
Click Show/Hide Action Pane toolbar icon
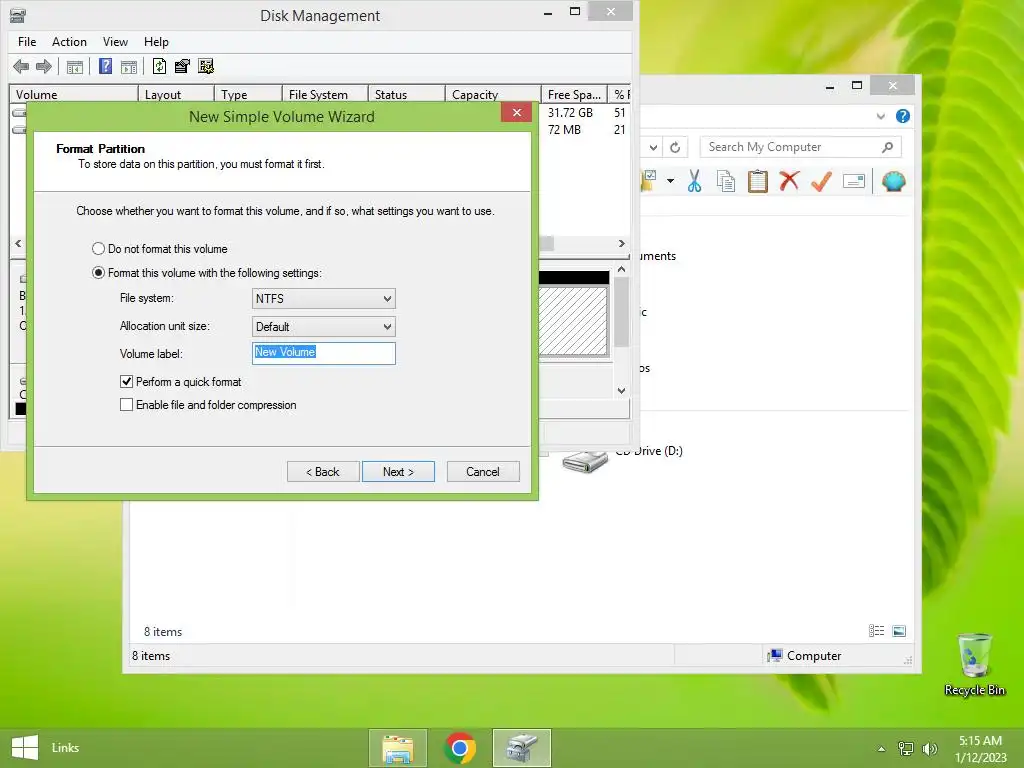click(129, 66)
